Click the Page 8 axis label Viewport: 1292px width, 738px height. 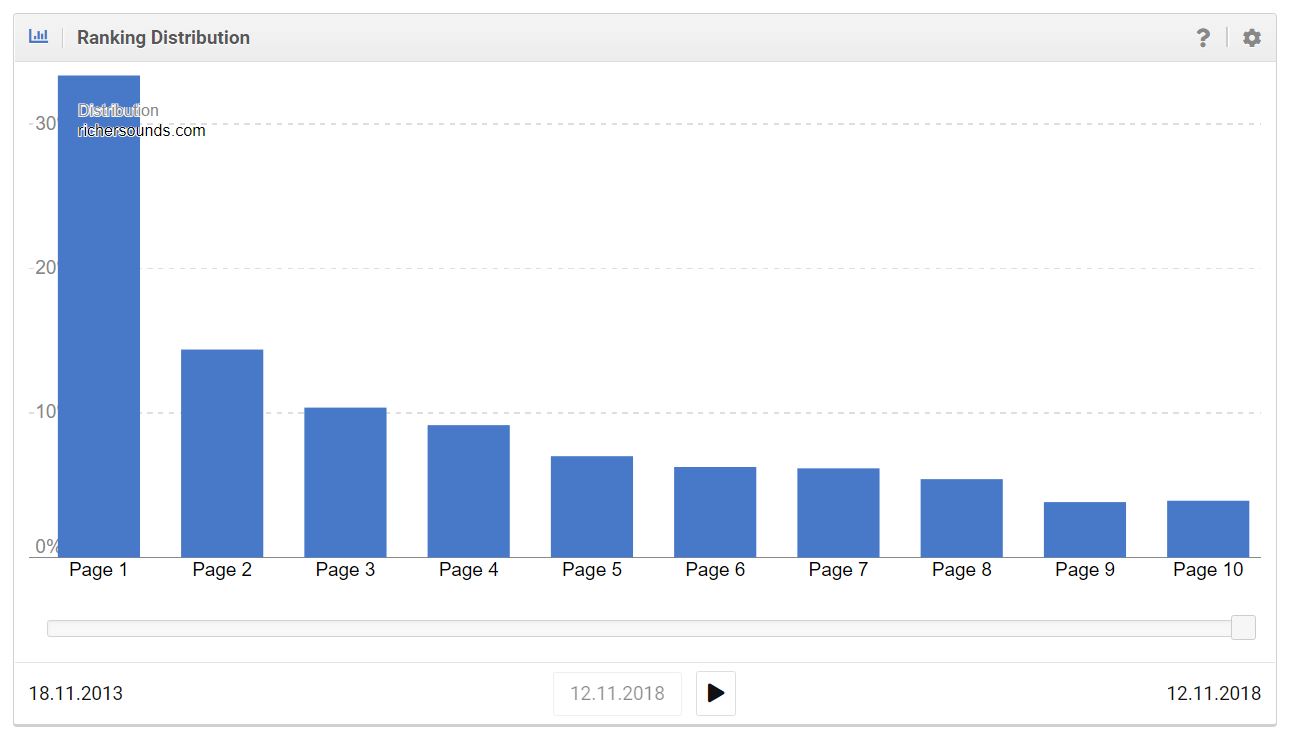coord(961,570)
